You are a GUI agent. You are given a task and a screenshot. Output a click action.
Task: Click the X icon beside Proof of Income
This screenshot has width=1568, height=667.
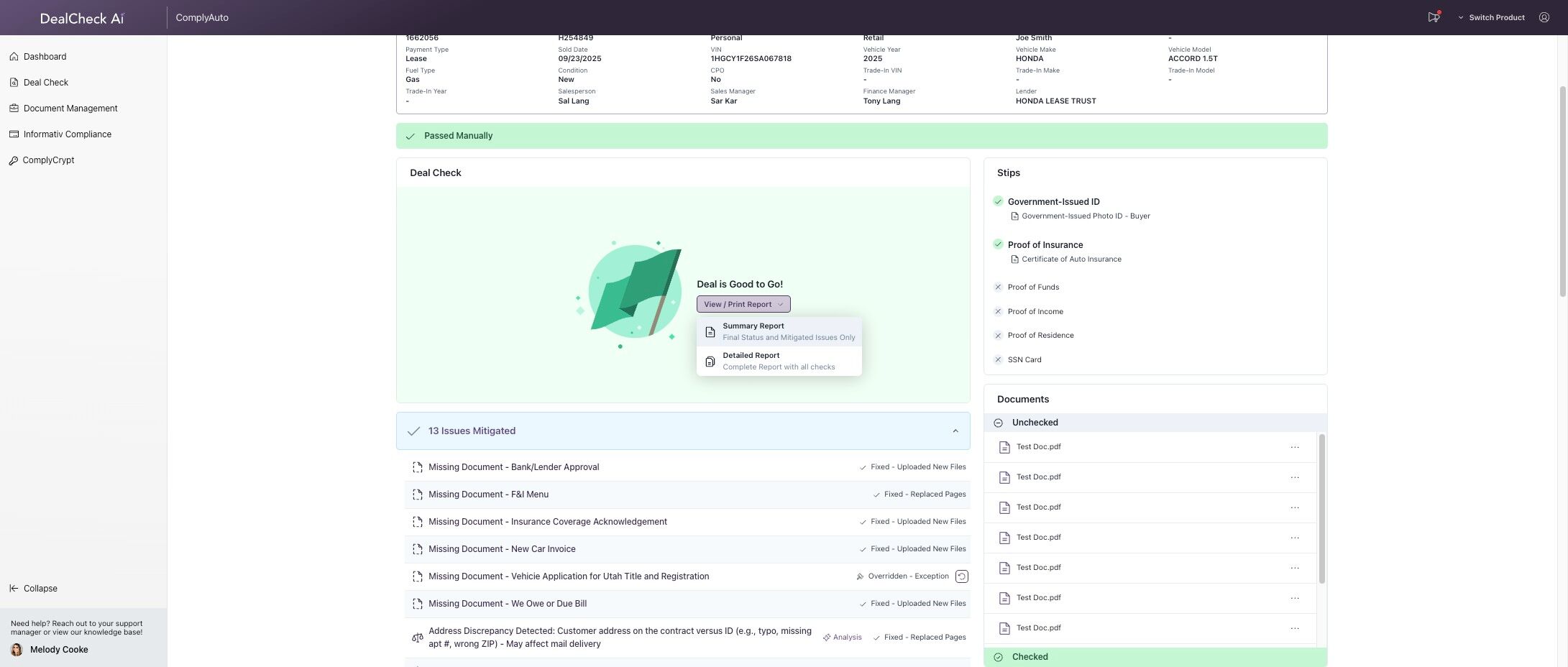coord(998,312)
